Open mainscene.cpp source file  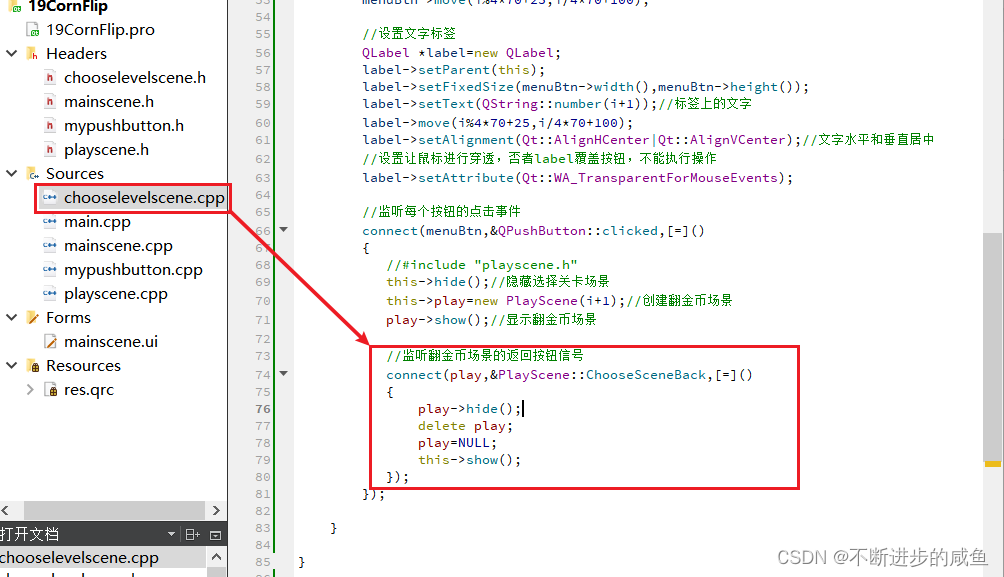click(118, 245)
